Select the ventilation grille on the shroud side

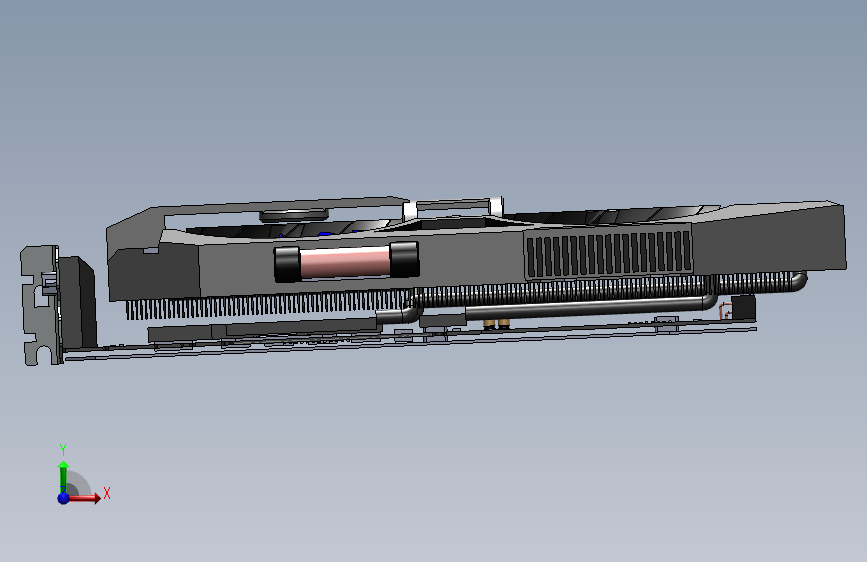pyautogui.click(x=609, y=254)
